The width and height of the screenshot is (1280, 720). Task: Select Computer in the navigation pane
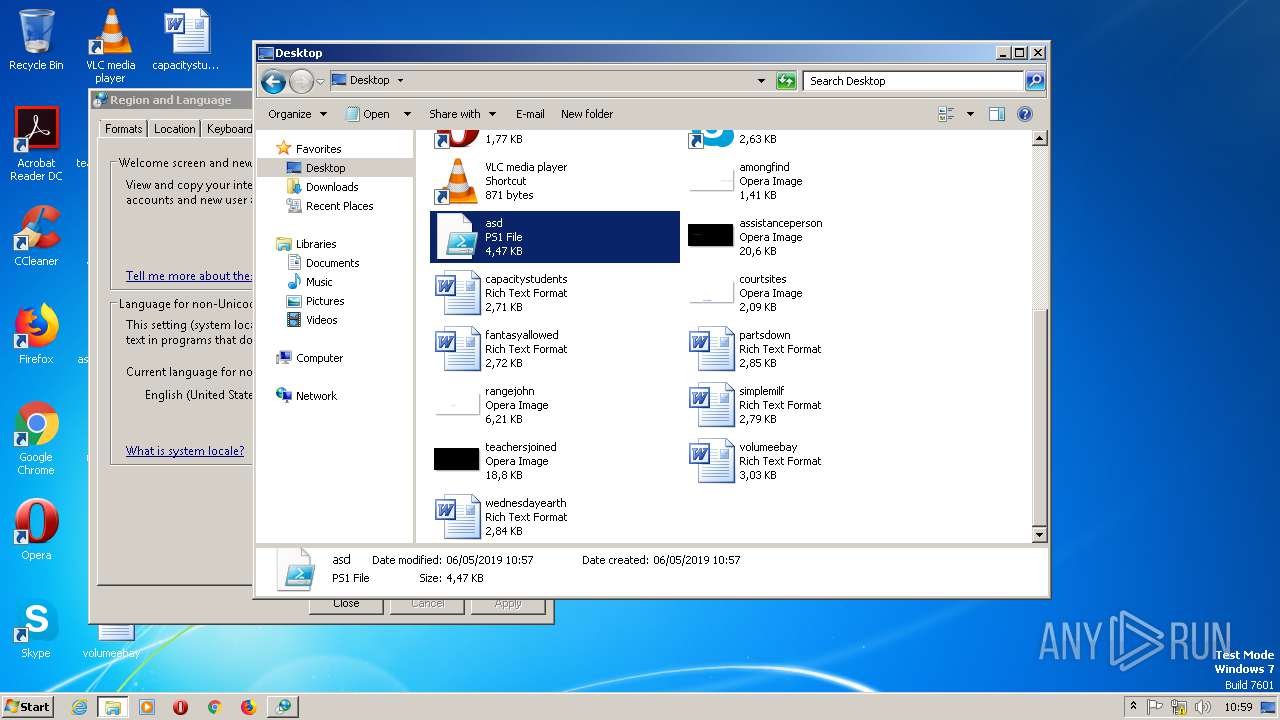click(x=319, y=358)
